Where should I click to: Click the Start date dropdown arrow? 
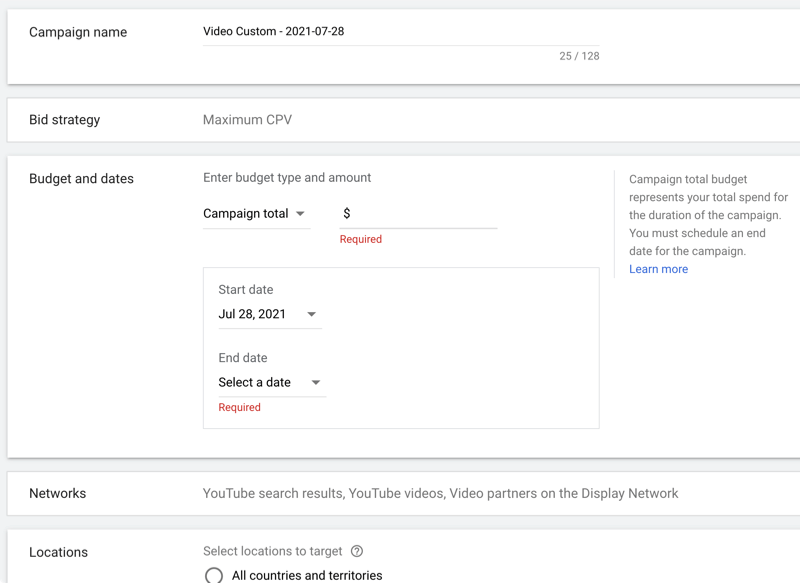pos(311,314)
